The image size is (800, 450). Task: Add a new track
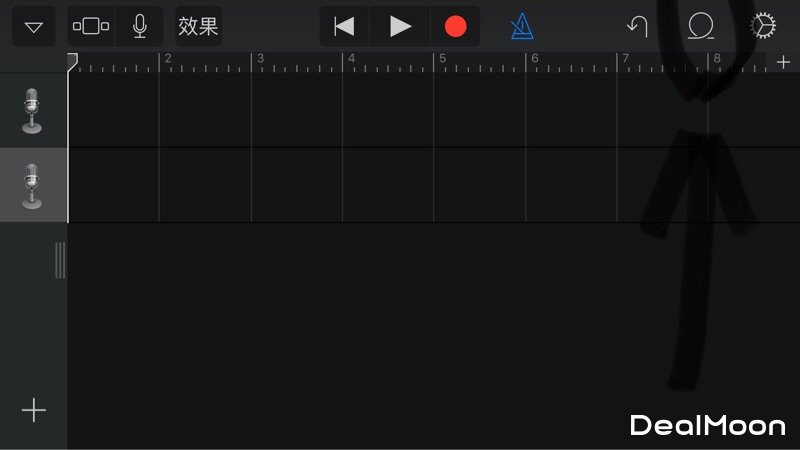(34, 410)
